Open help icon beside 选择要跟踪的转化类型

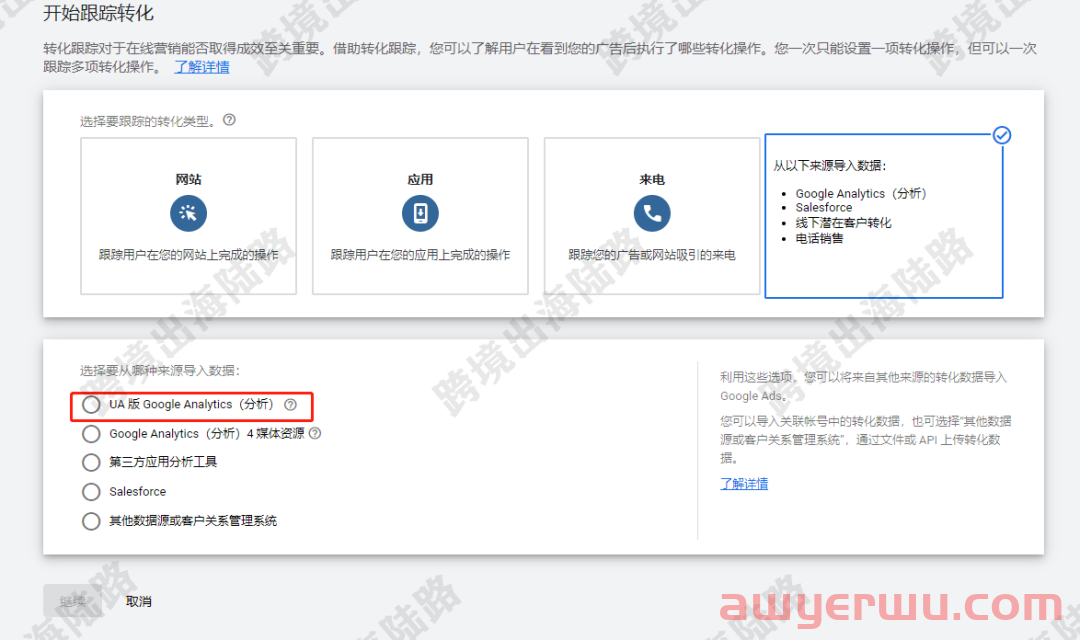click(x=229, y=120)
